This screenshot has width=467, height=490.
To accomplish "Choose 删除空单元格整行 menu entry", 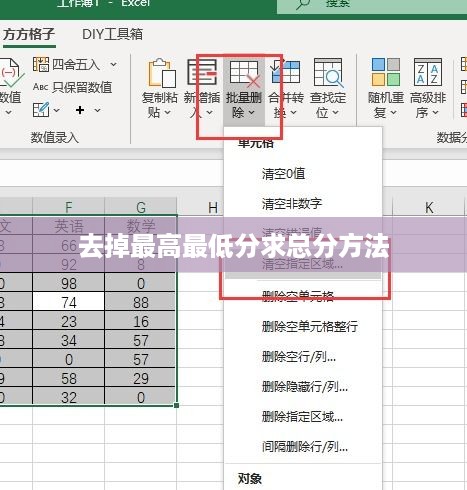I will pos(310,326).
